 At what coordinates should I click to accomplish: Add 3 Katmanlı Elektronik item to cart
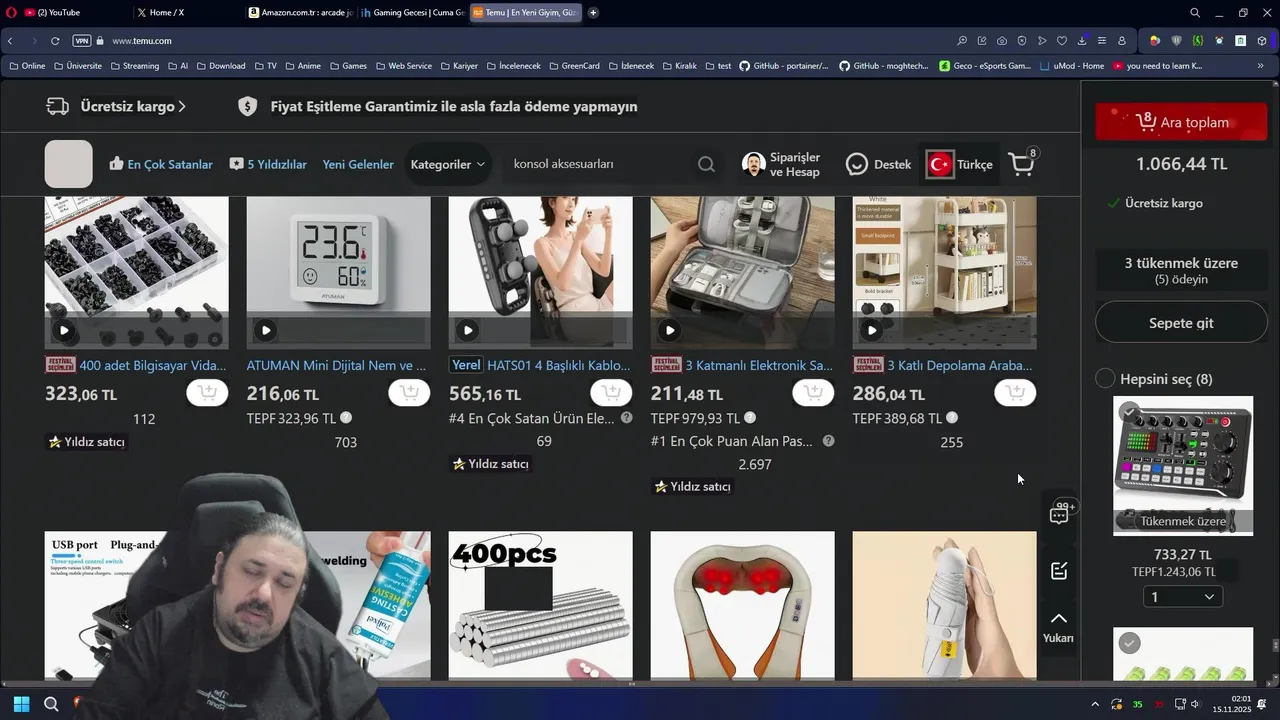pos(813,393)
